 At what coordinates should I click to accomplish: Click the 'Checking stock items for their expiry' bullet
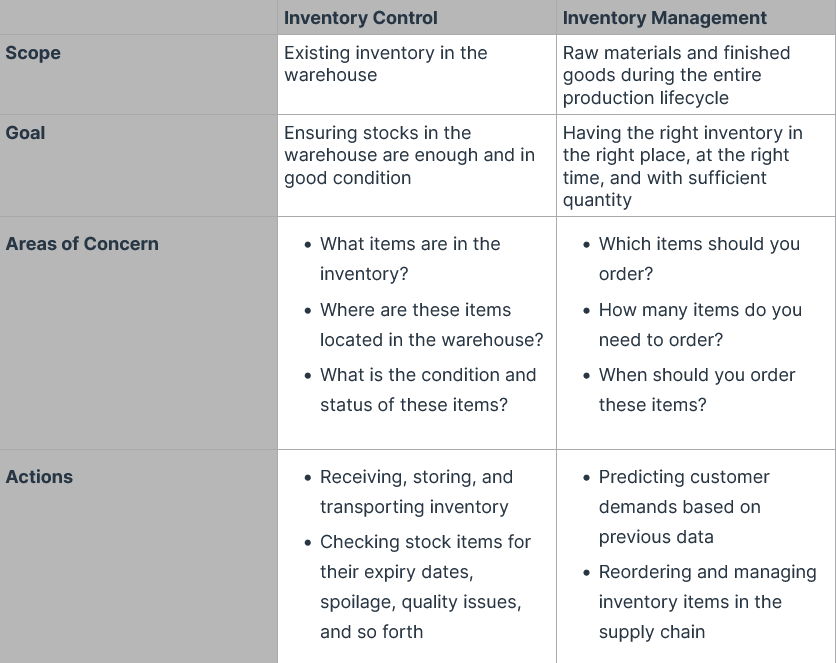(425, 587)
